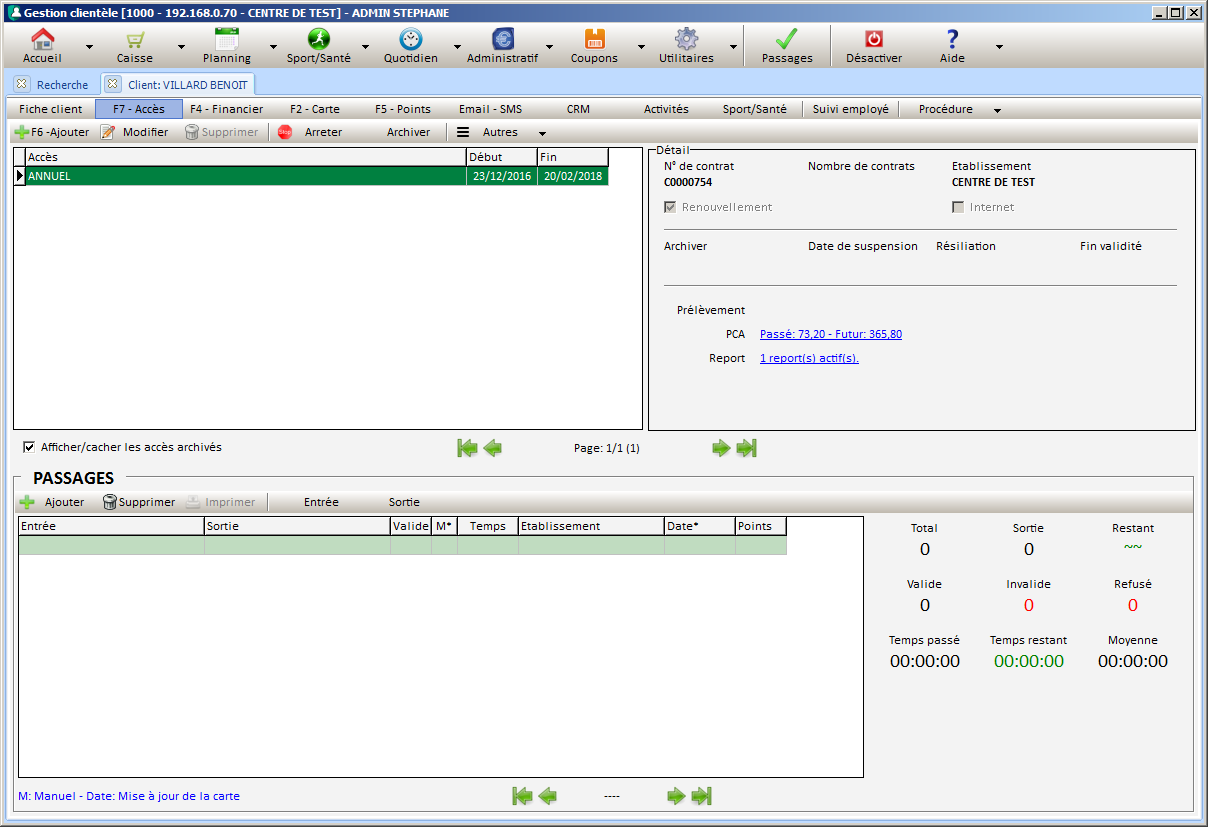
Task: Click F6 - Ajouter access button
Action: 52,132
